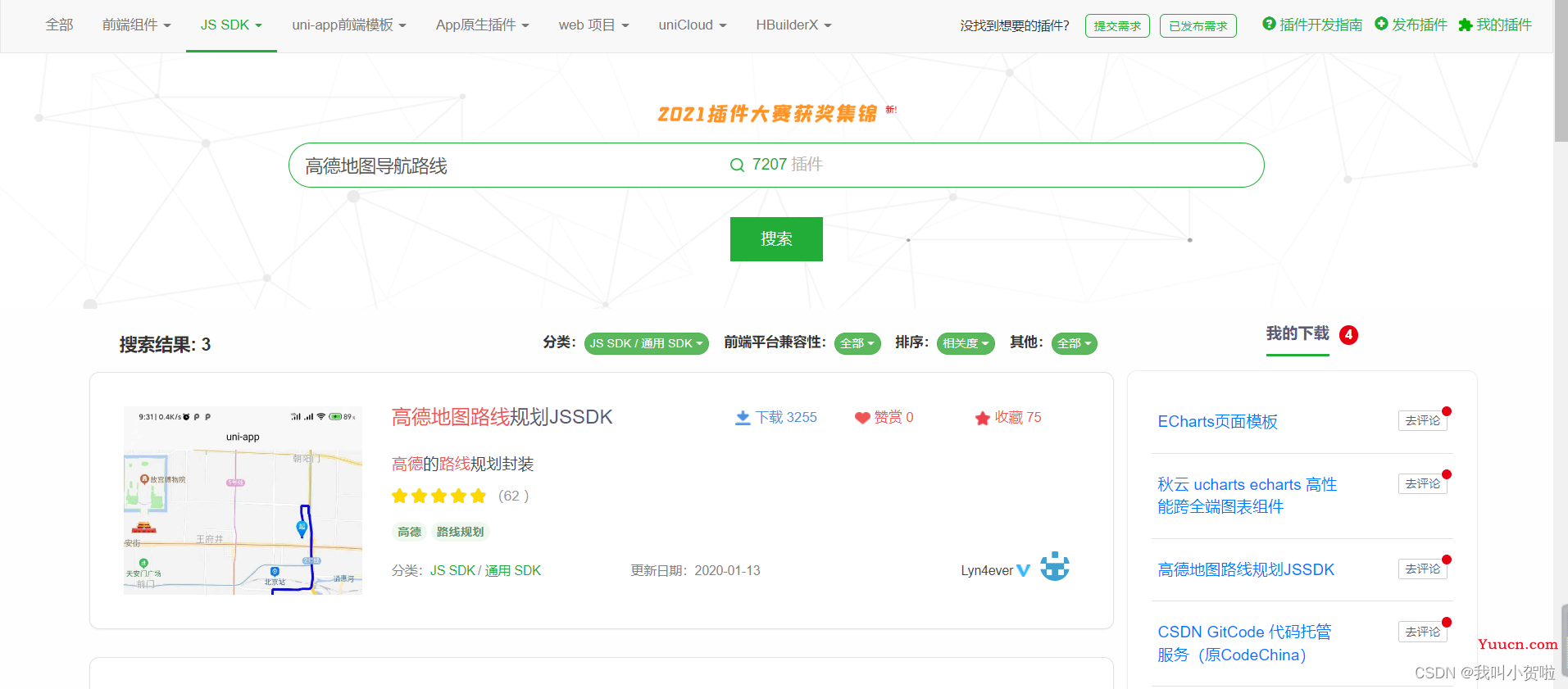The image size is (1568, 689).
Task: Open the 相关度 sort dropdown
Action: click(x=966, y=343)
